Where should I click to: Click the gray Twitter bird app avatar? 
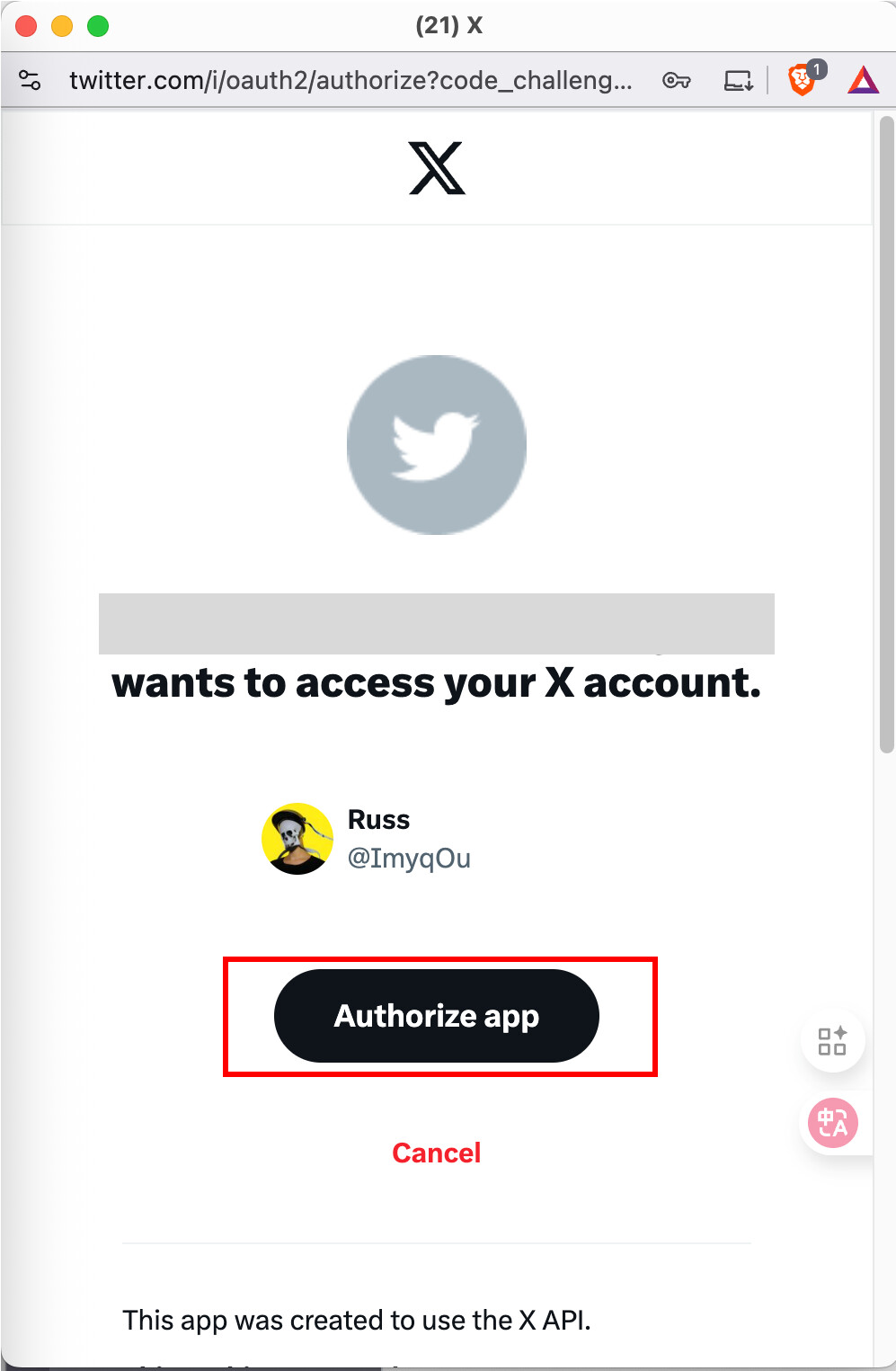[437, 445]
